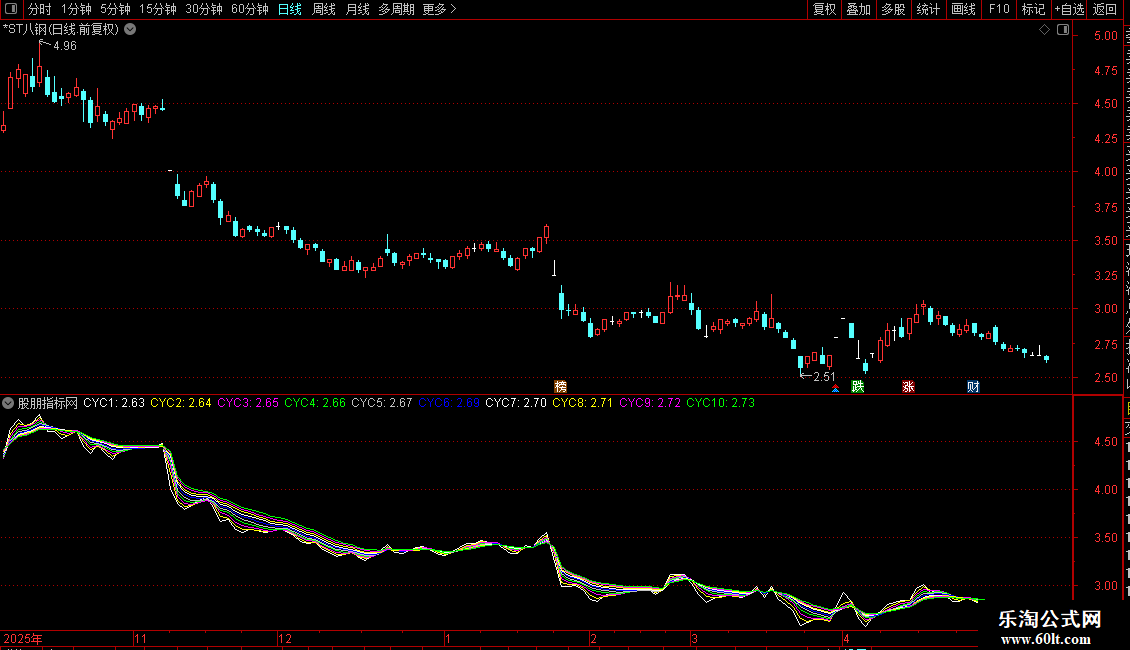Viewport: 1130px width, 650px height.
Task: Switch to the 30分钟 period tab
Action: coord(204,9)
